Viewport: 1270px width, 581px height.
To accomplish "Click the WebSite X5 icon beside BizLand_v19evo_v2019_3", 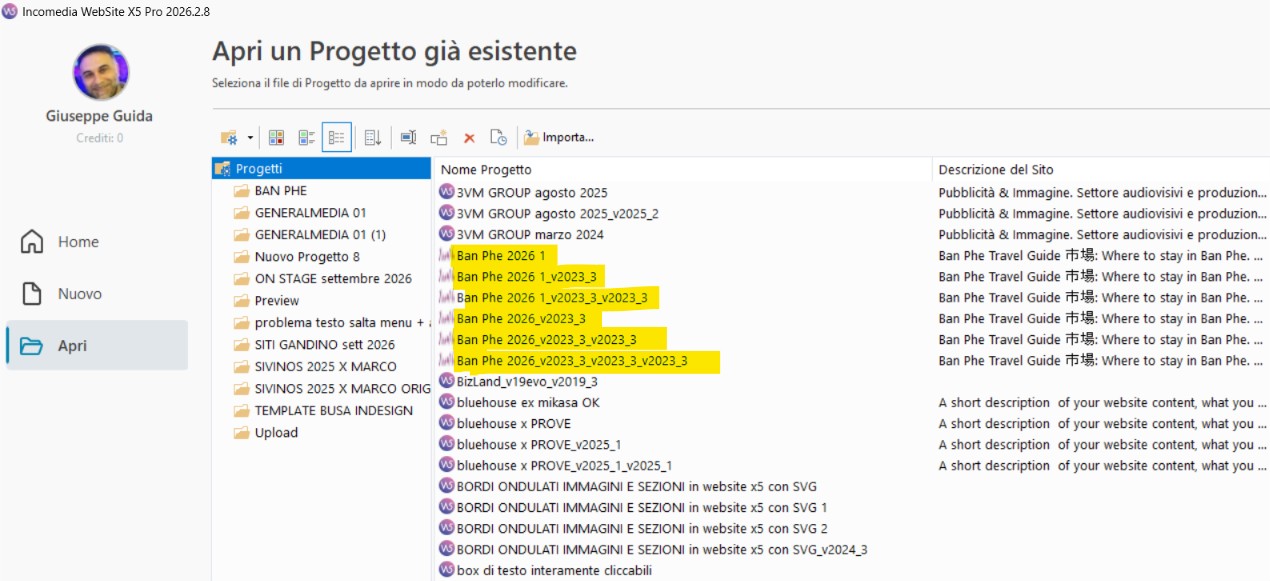I will 446,381.
